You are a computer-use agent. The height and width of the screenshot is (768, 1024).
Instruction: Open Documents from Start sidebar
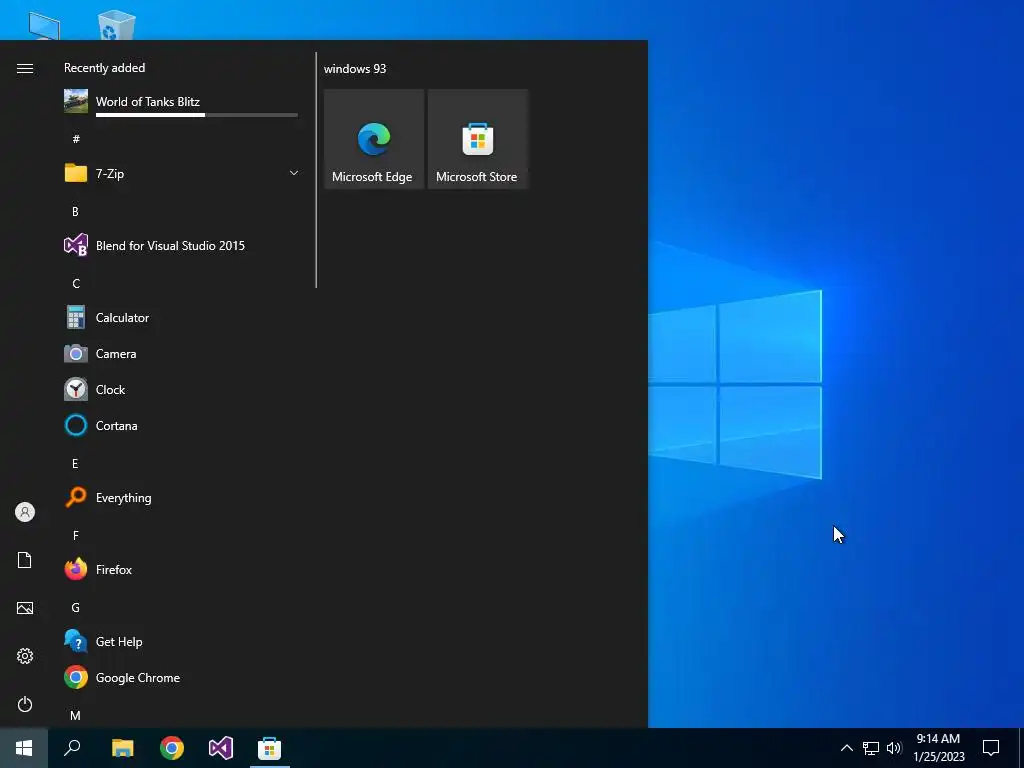point(25,560)
